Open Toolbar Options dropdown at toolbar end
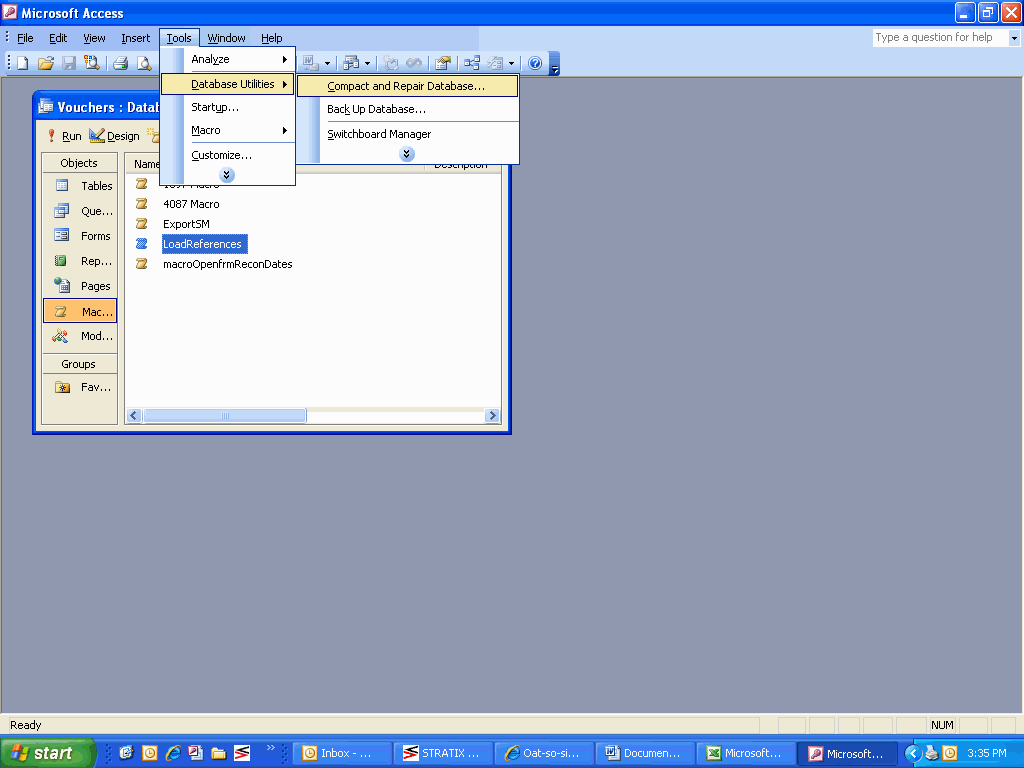 click(x=554, y=64)
